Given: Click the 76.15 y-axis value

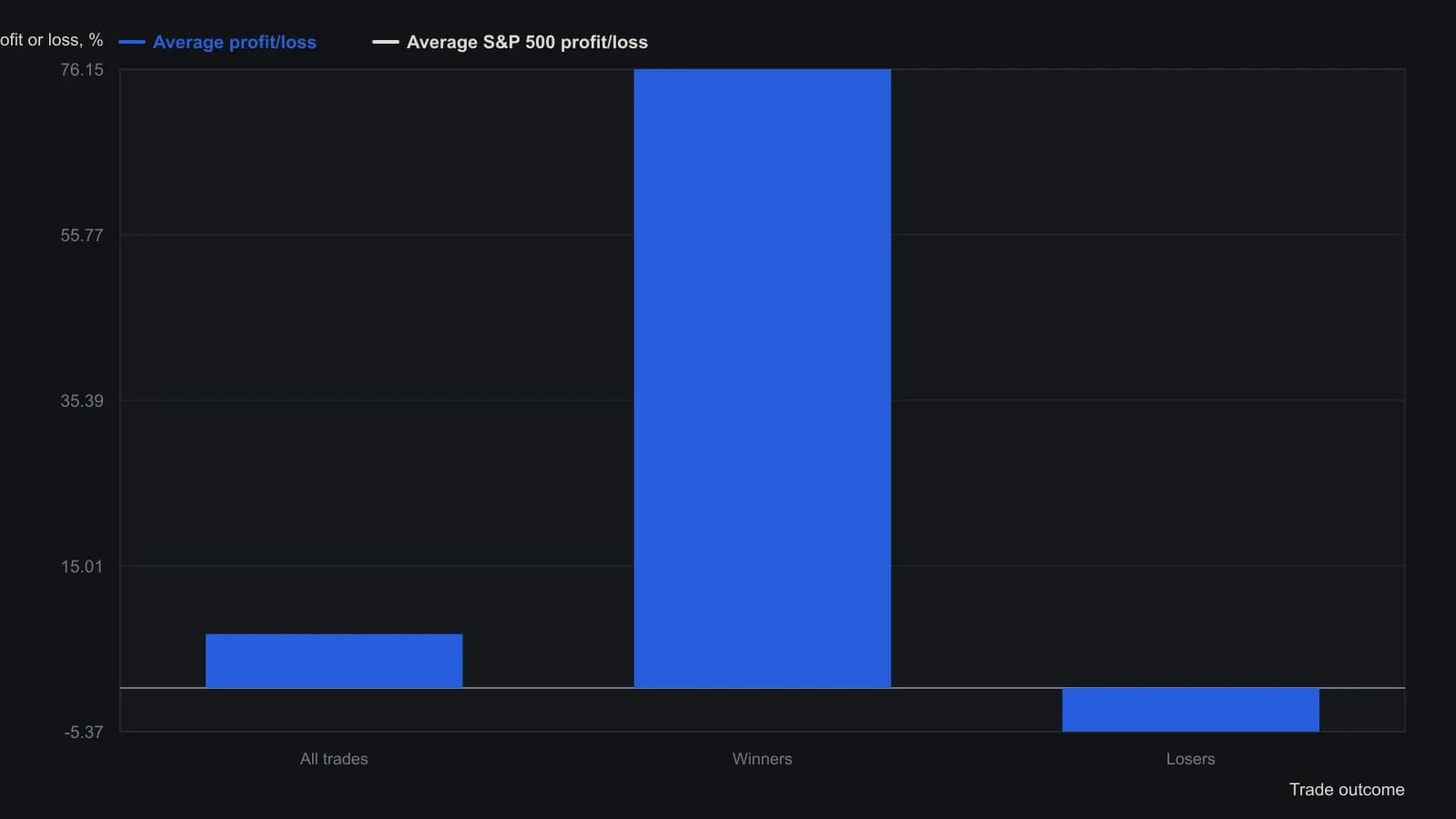Looking at the screenshot, I should [x=82, y=70].
